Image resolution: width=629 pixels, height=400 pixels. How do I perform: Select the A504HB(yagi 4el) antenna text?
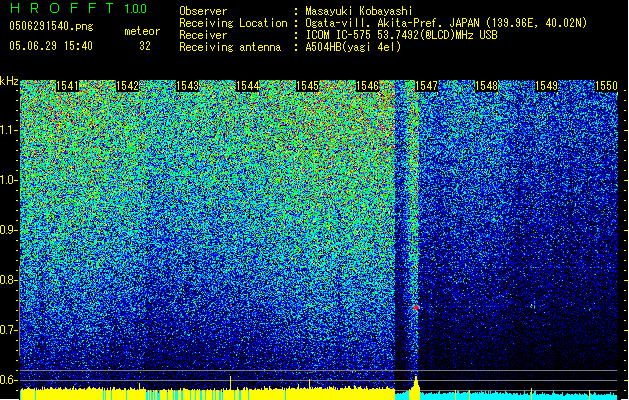tap(353, 47)
